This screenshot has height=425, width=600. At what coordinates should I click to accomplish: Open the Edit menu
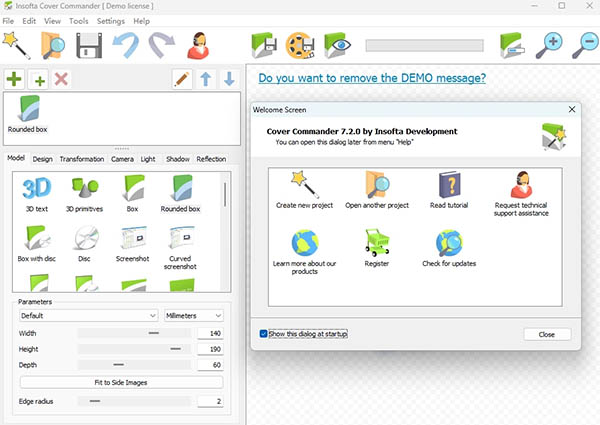click(29, 21)
